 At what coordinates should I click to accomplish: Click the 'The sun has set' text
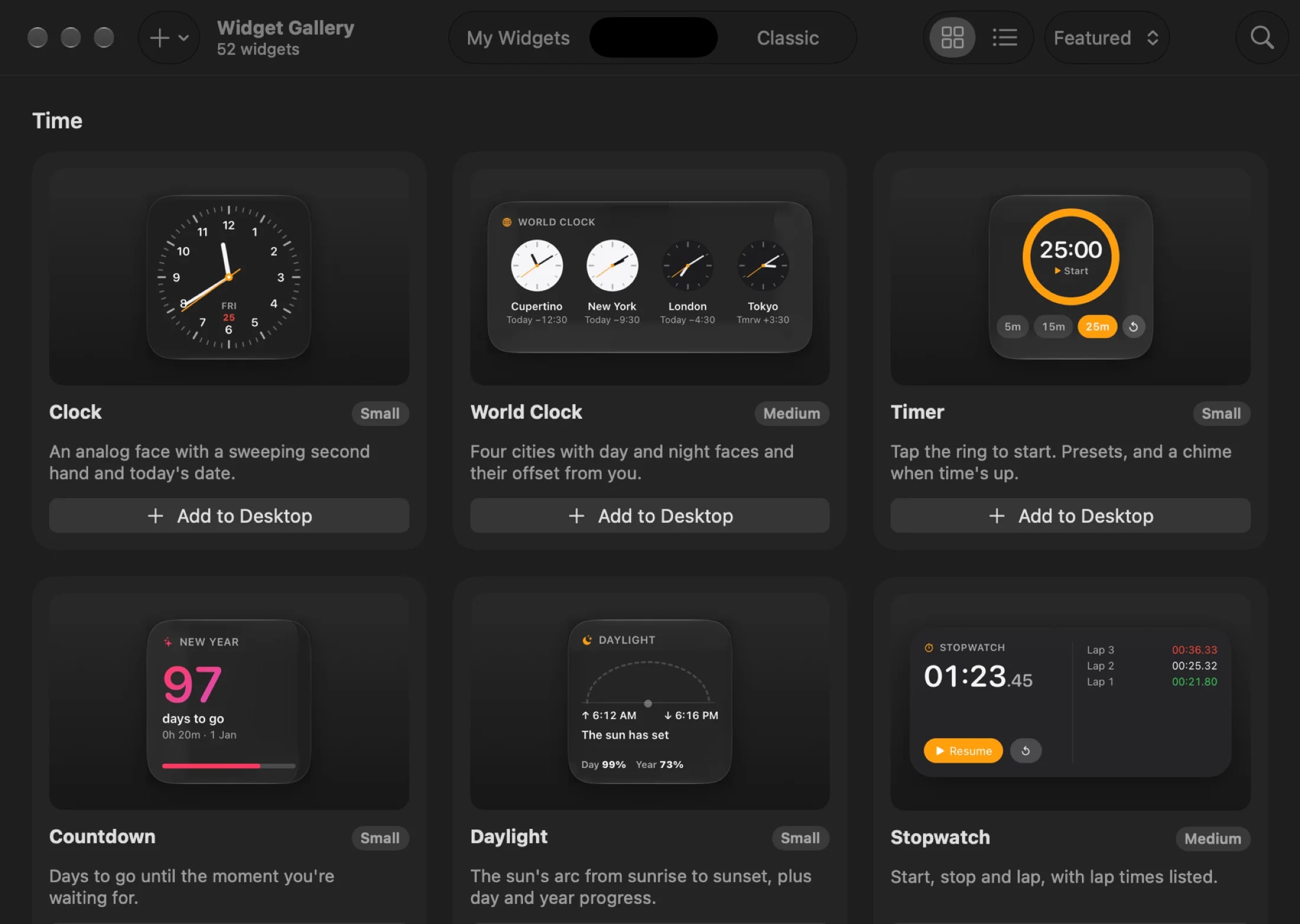click(x=625, y=735)
